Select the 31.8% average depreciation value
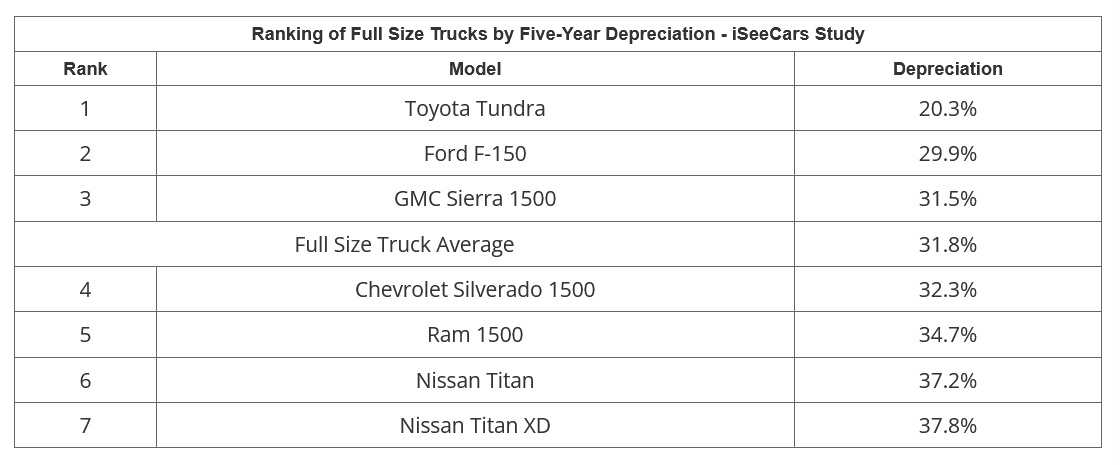 [x=947, y=244]
